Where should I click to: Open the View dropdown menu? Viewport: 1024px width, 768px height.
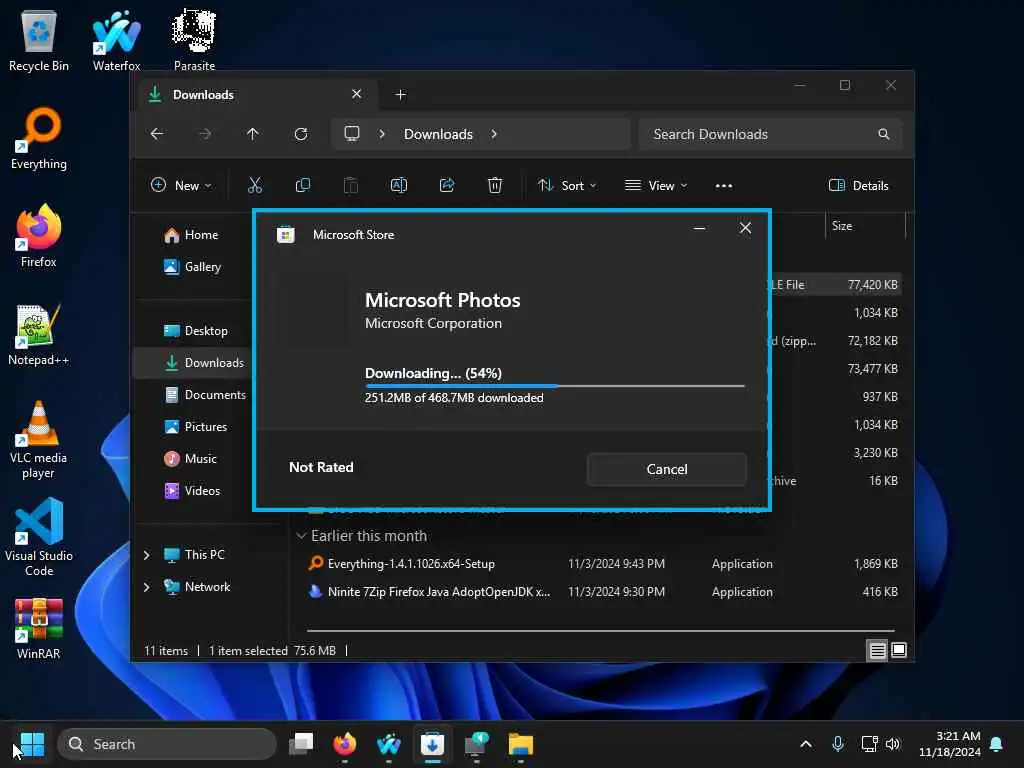[656, 185]
